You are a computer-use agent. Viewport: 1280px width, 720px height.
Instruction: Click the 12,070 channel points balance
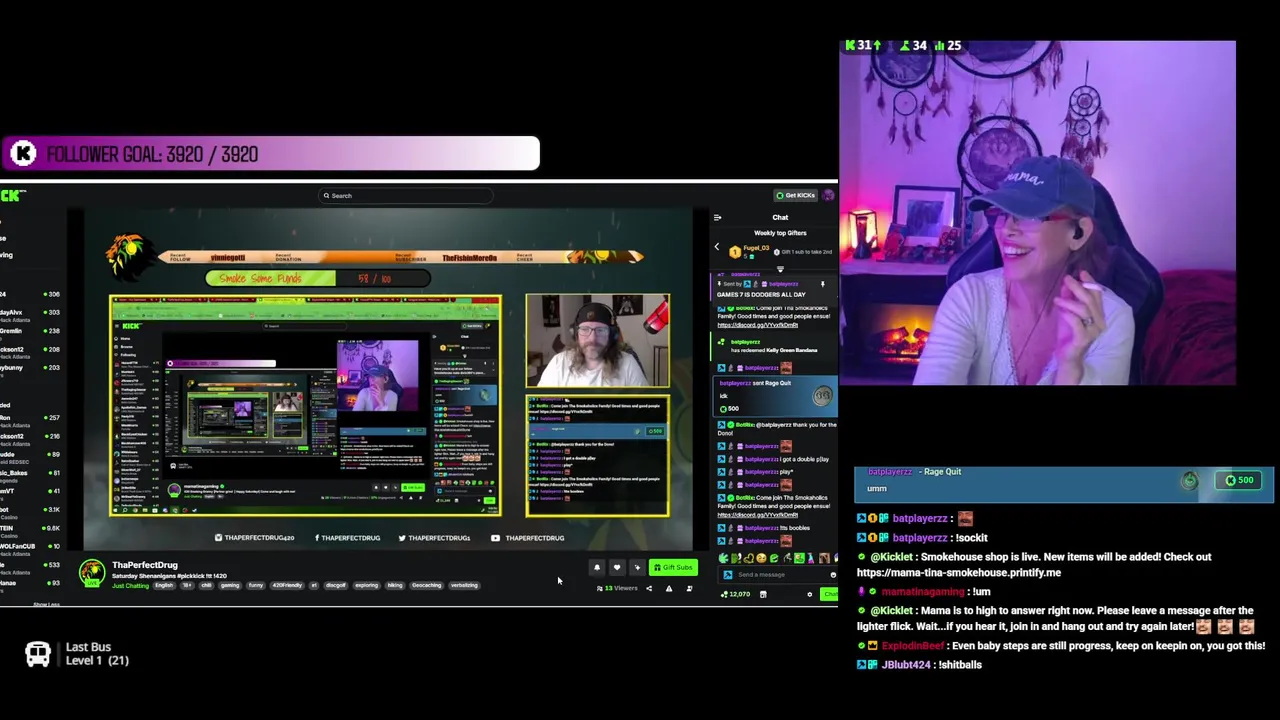[736, 594]
